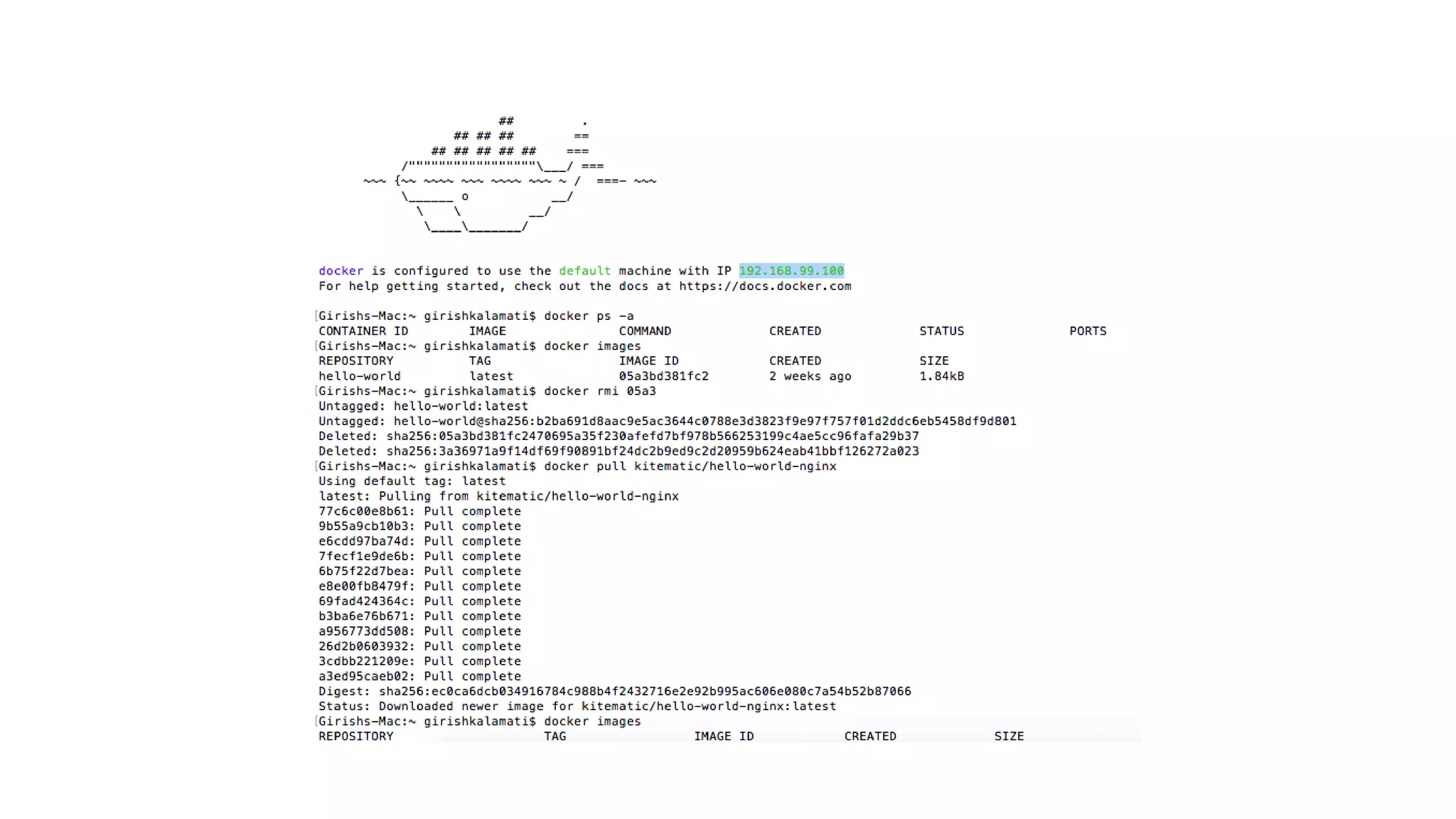
Task: Click the 'Using default tag: latest' line
Action: (x=412, y=481)
